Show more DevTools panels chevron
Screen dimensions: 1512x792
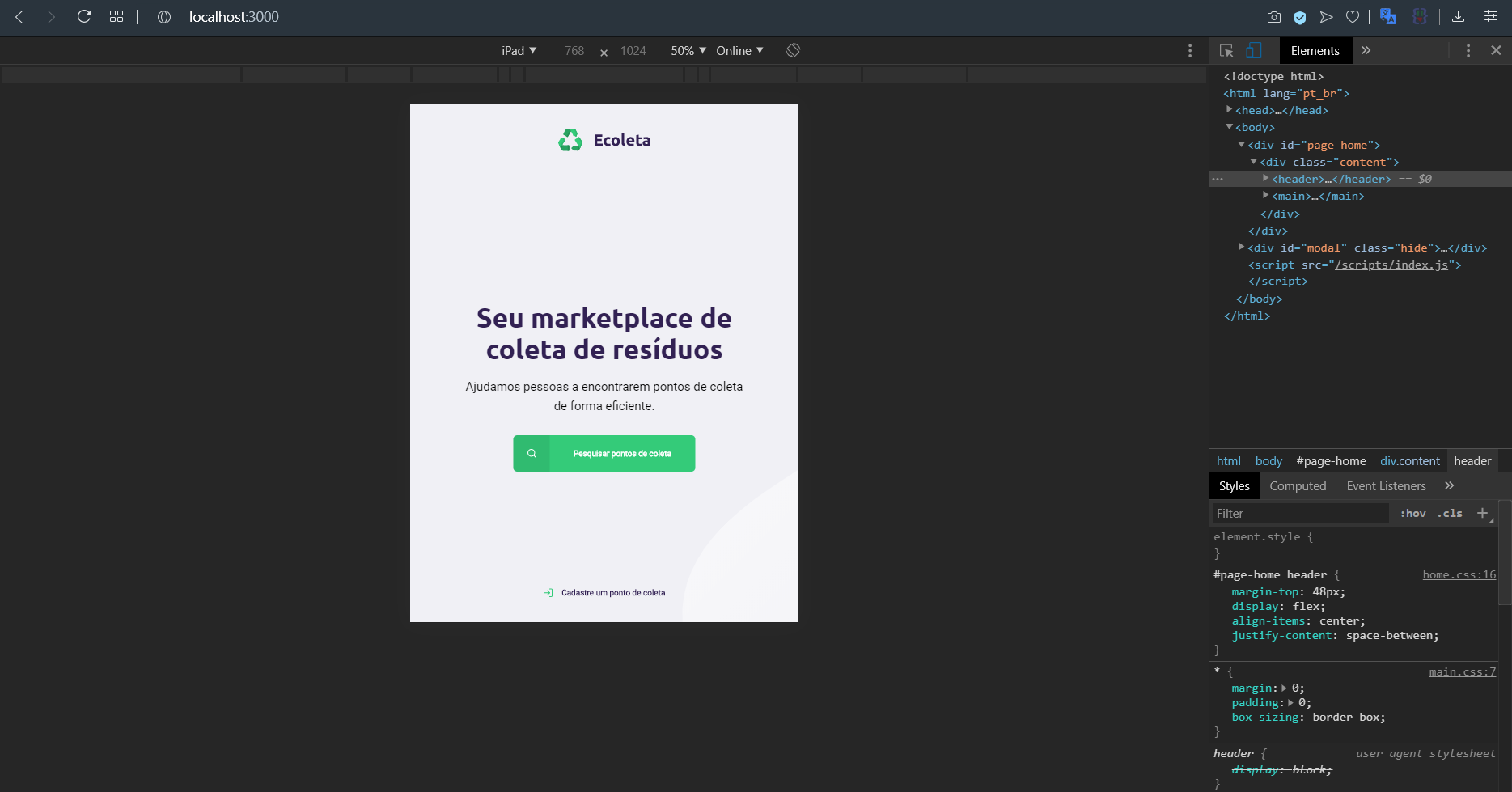click(x=1366, y=50)
